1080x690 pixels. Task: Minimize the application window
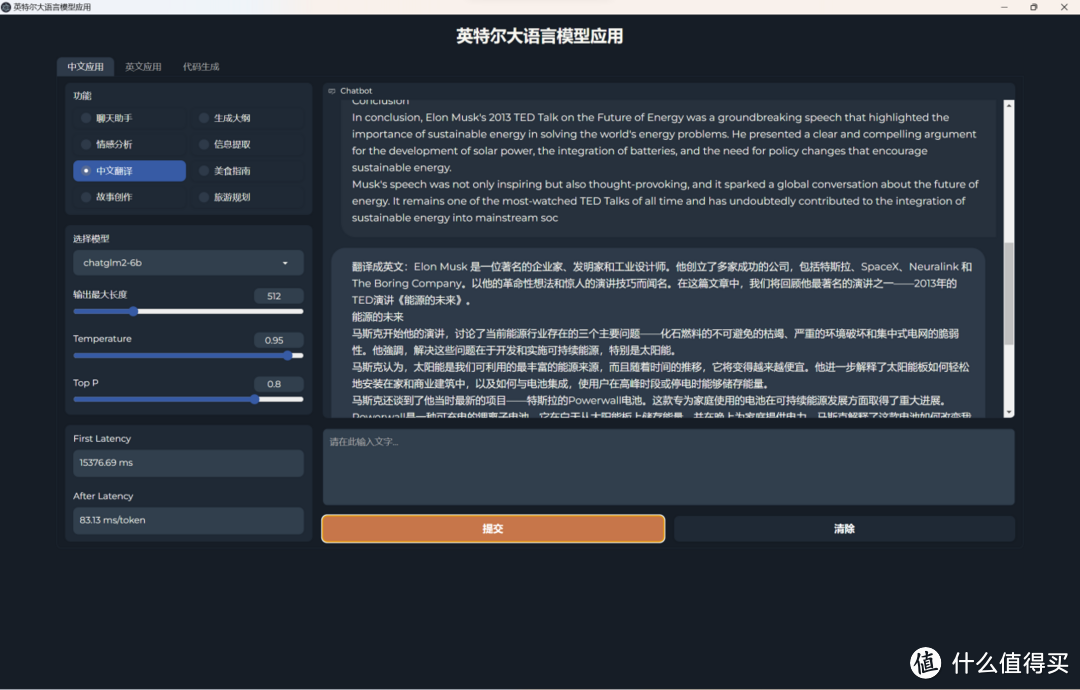1004,7
